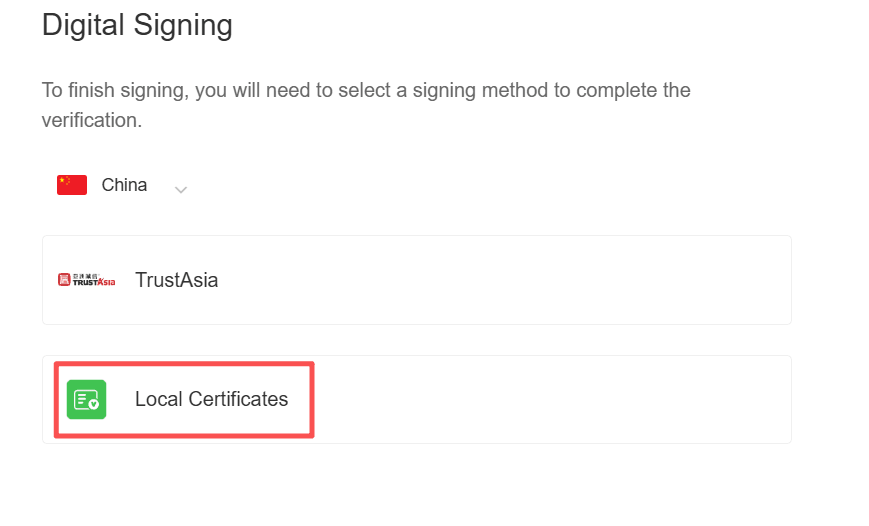Click the China flag icon
The image size is (869, 526).
click(72, 185)
